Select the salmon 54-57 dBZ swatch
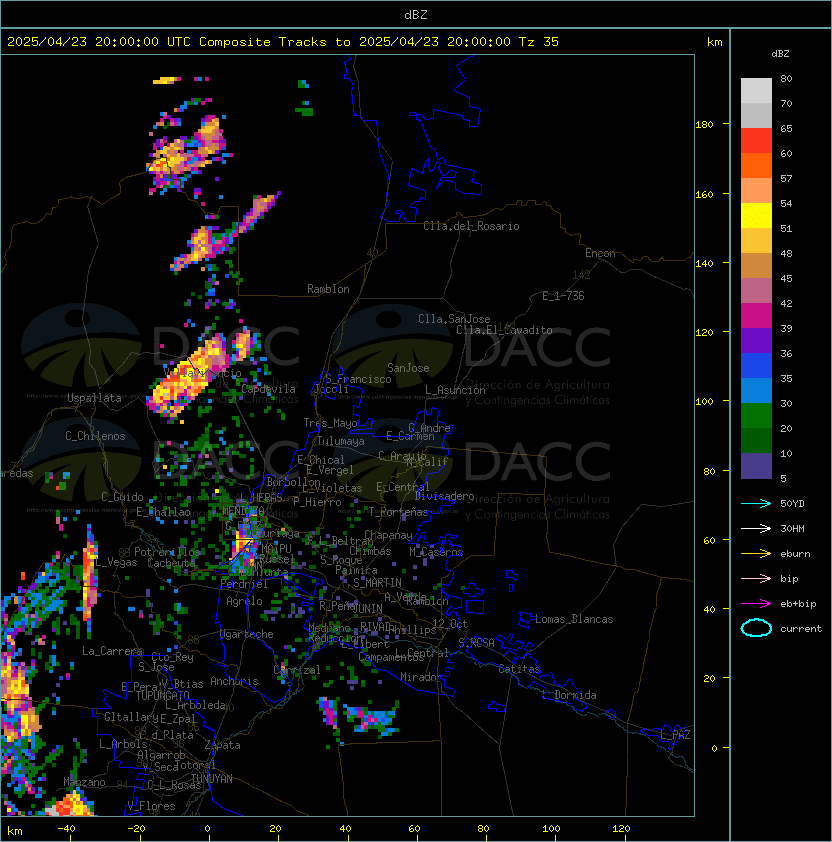The height and width of the screenshot is (842, 832). pos(756,191)
